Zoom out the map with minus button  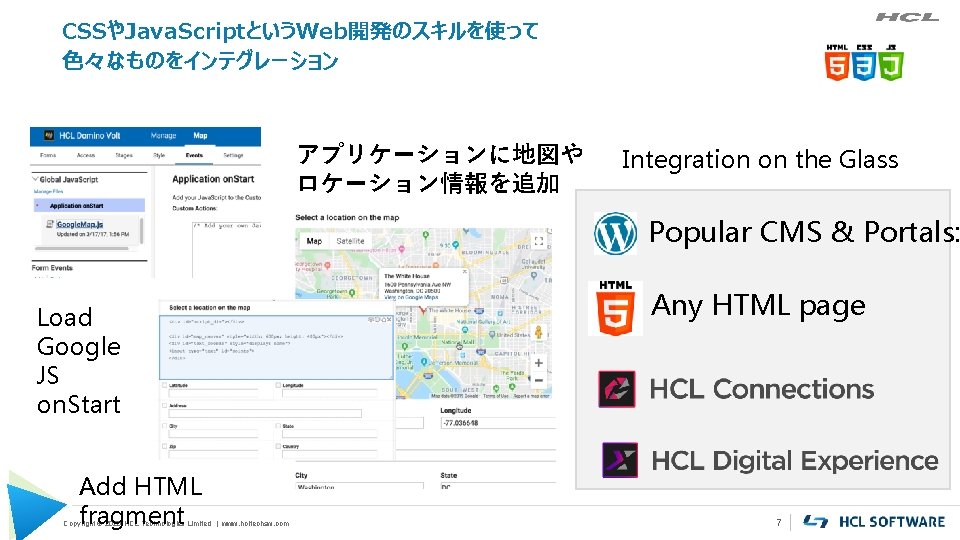coord(538,380)
